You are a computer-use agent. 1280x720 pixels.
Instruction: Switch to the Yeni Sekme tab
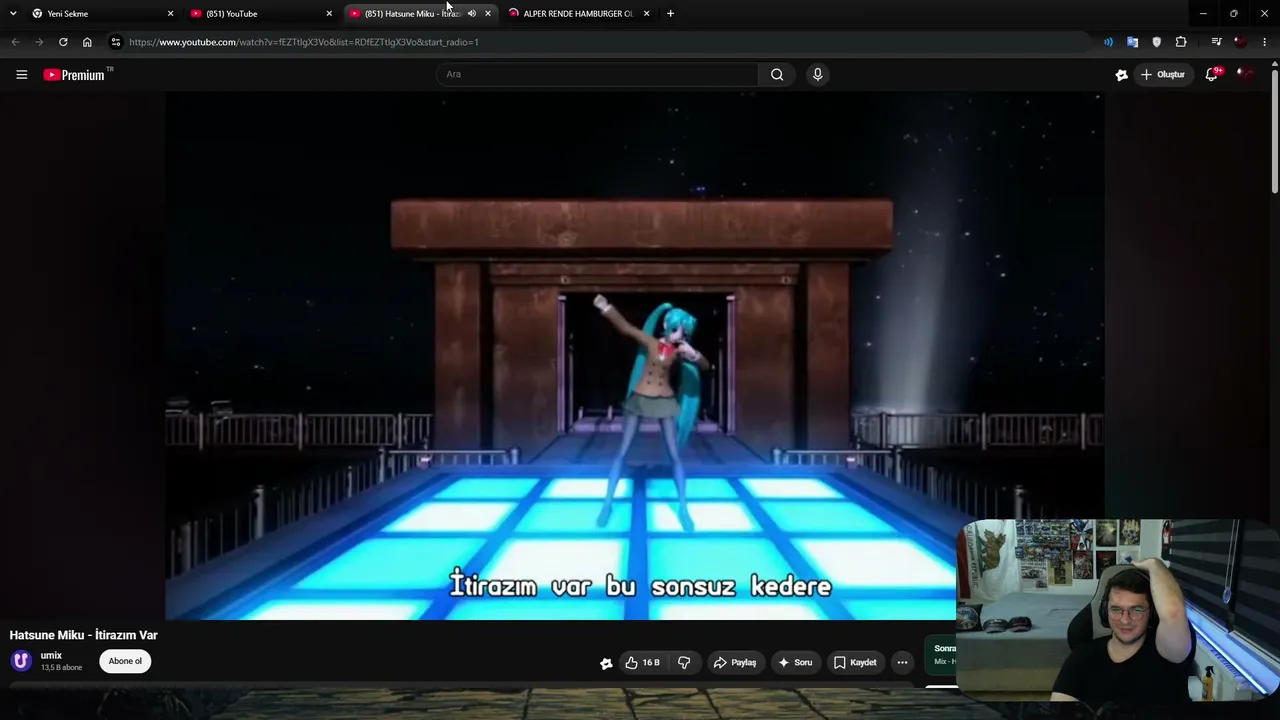click(101, 14)
